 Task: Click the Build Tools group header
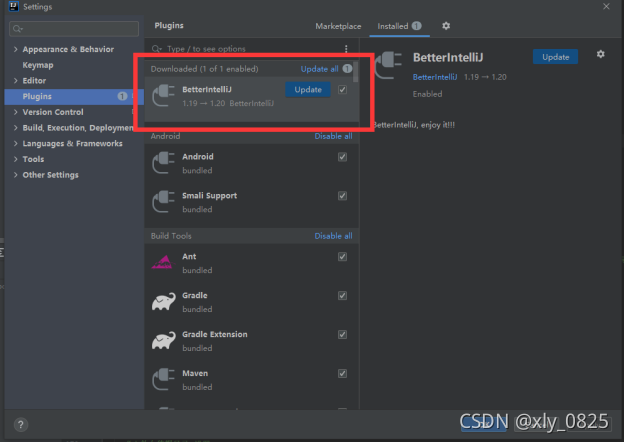[x=171, y=236]
